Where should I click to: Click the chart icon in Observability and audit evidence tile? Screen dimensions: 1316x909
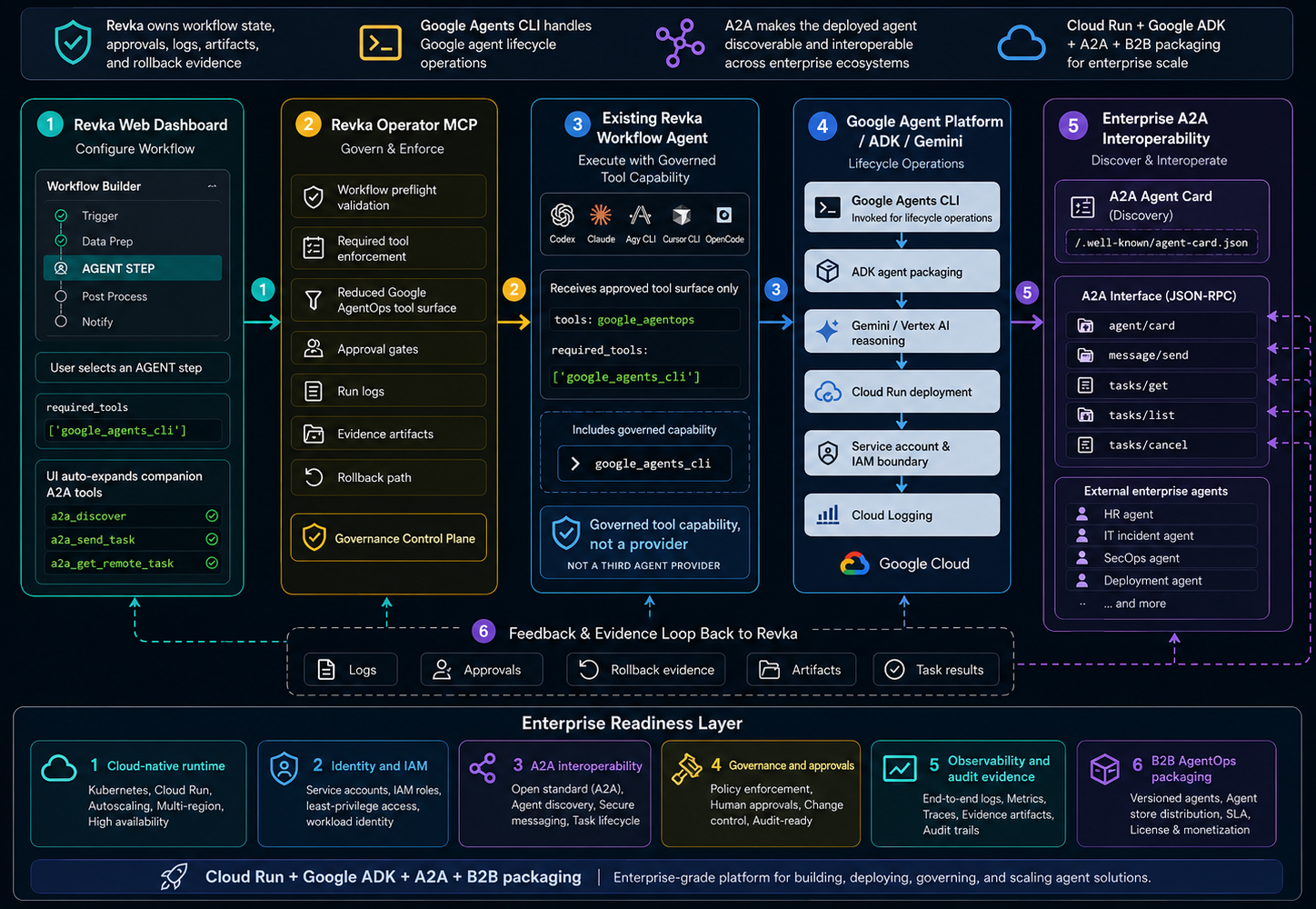900,768
